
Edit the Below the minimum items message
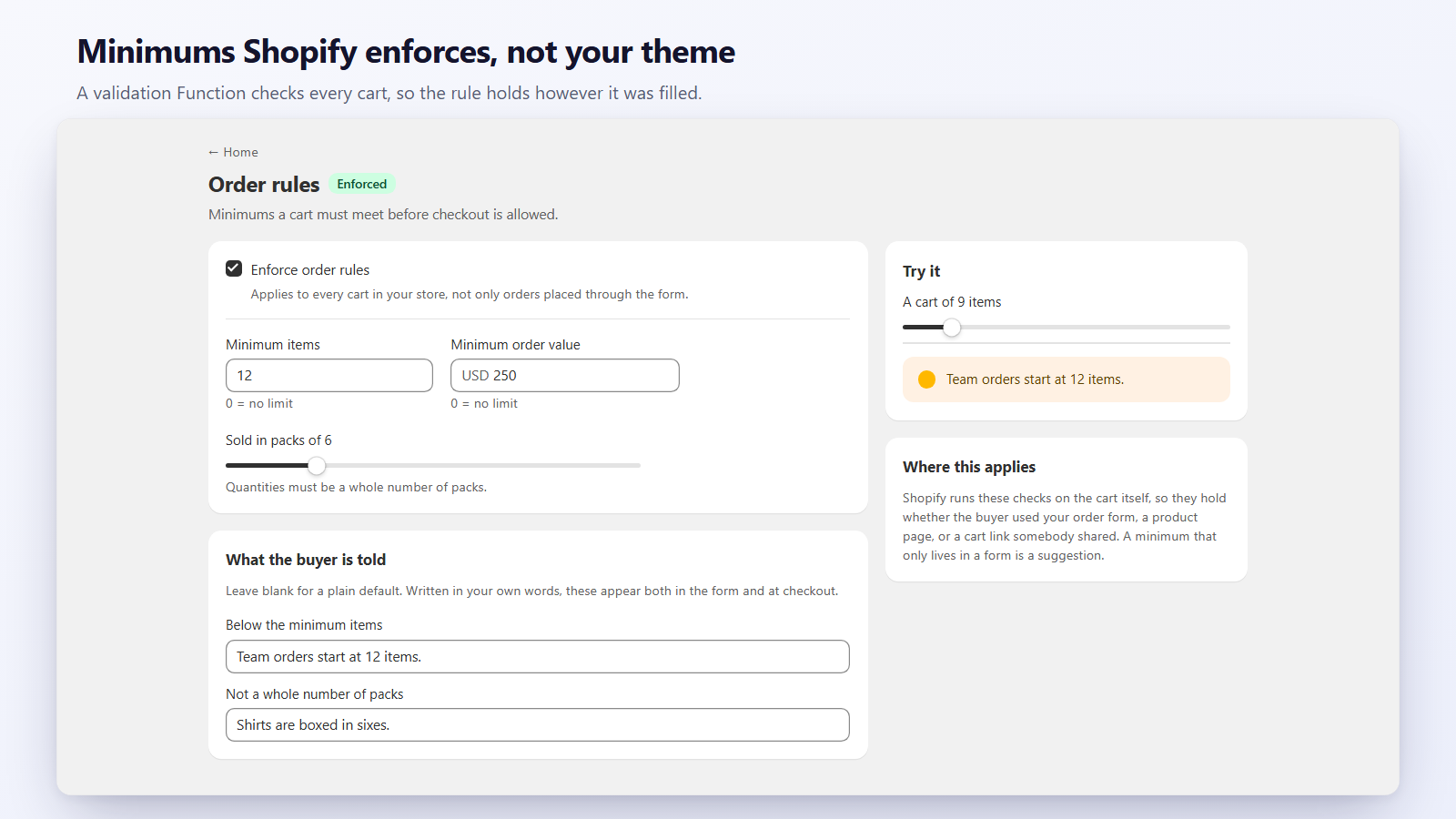point(538,656)
